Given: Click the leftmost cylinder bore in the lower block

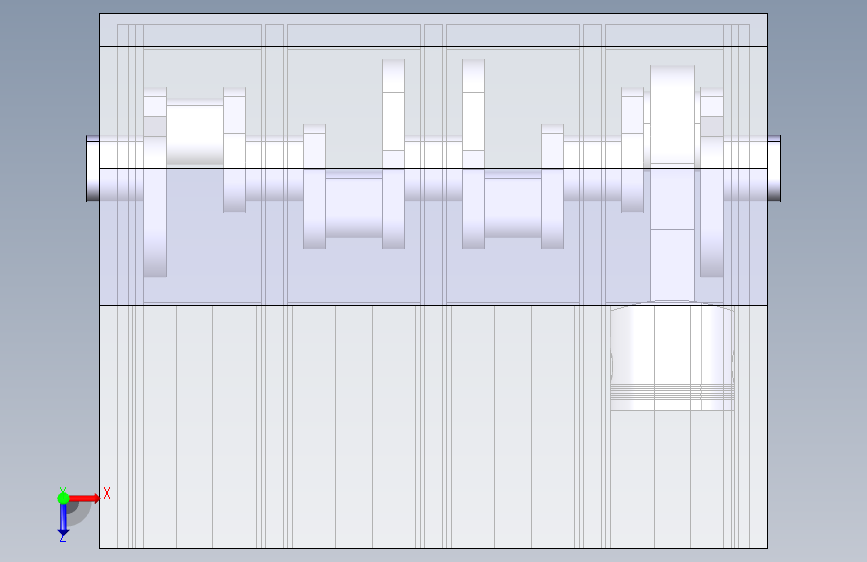Looking at the screenshot, I should click(x=195, y=426).
